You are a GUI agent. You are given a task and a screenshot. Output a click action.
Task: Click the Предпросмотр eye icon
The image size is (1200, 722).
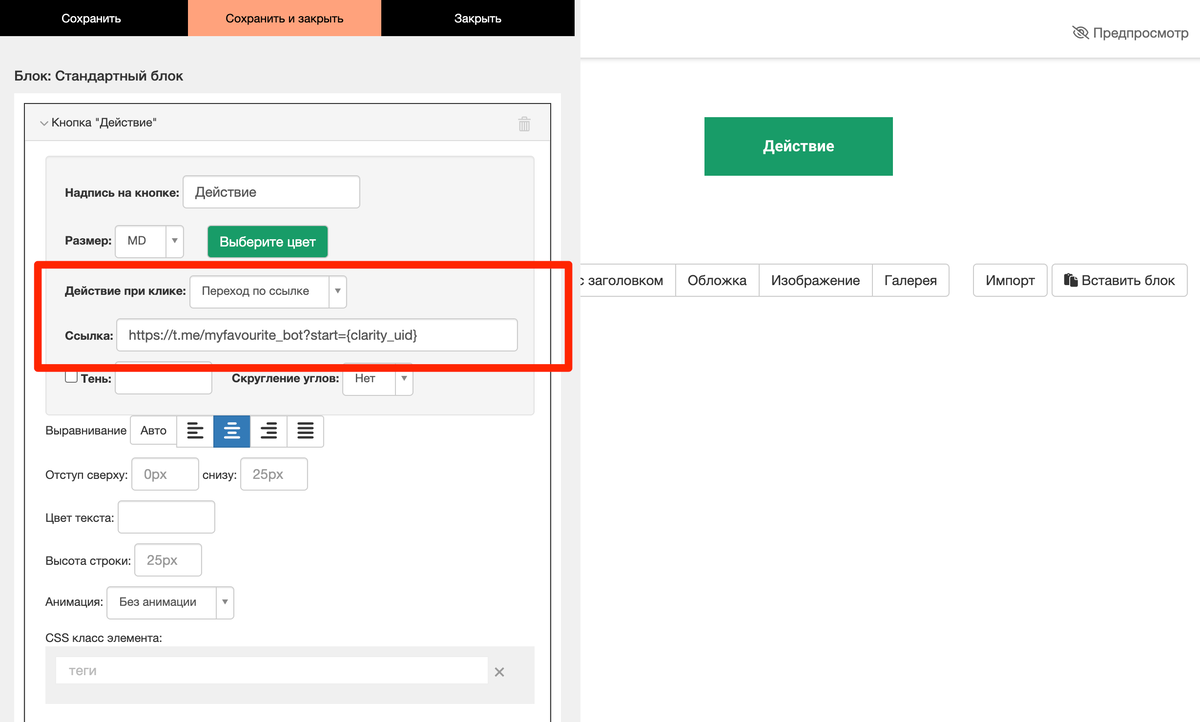coord(1079,33)
